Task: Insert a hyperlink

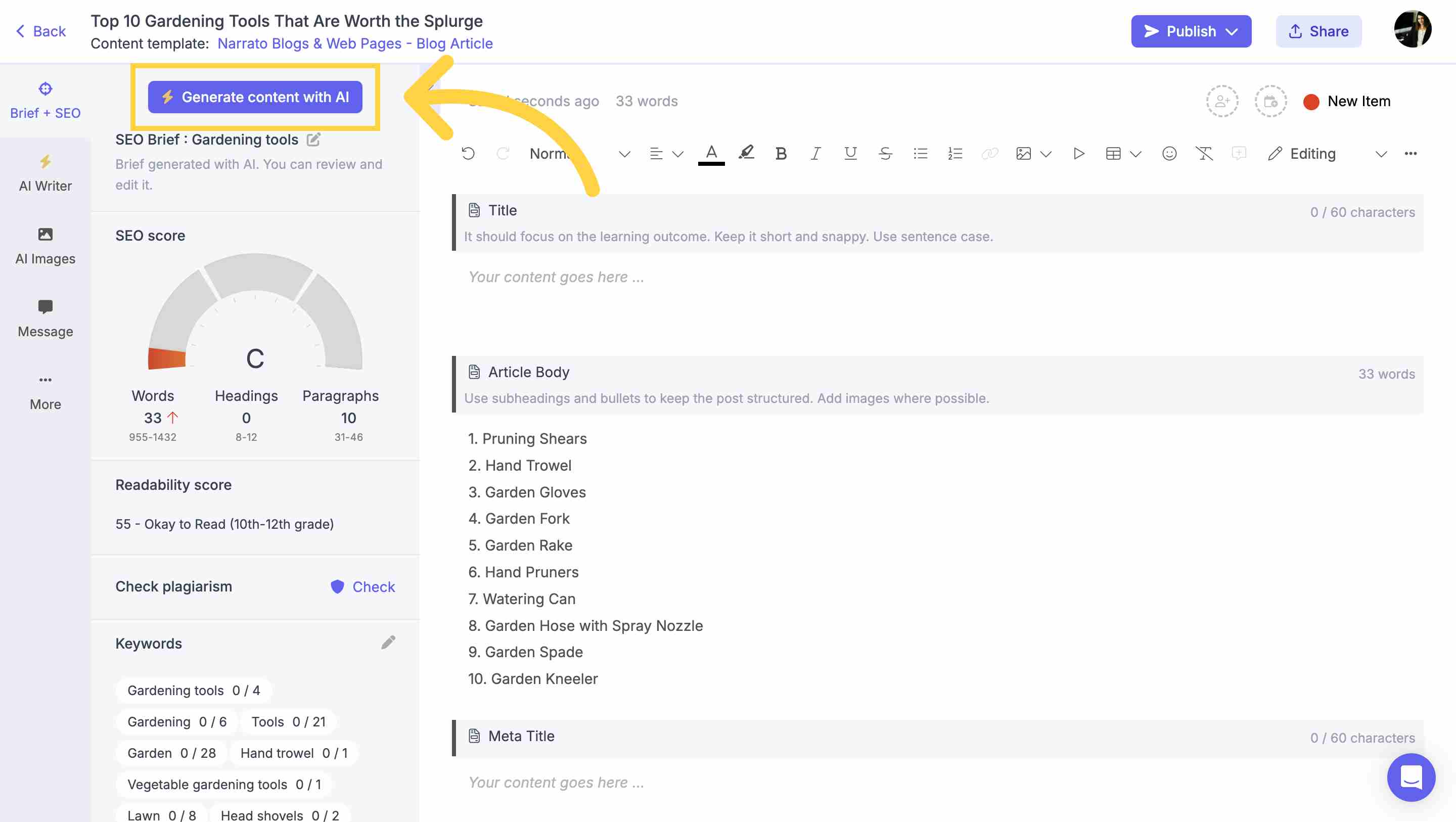Action: tap(989, 153)
